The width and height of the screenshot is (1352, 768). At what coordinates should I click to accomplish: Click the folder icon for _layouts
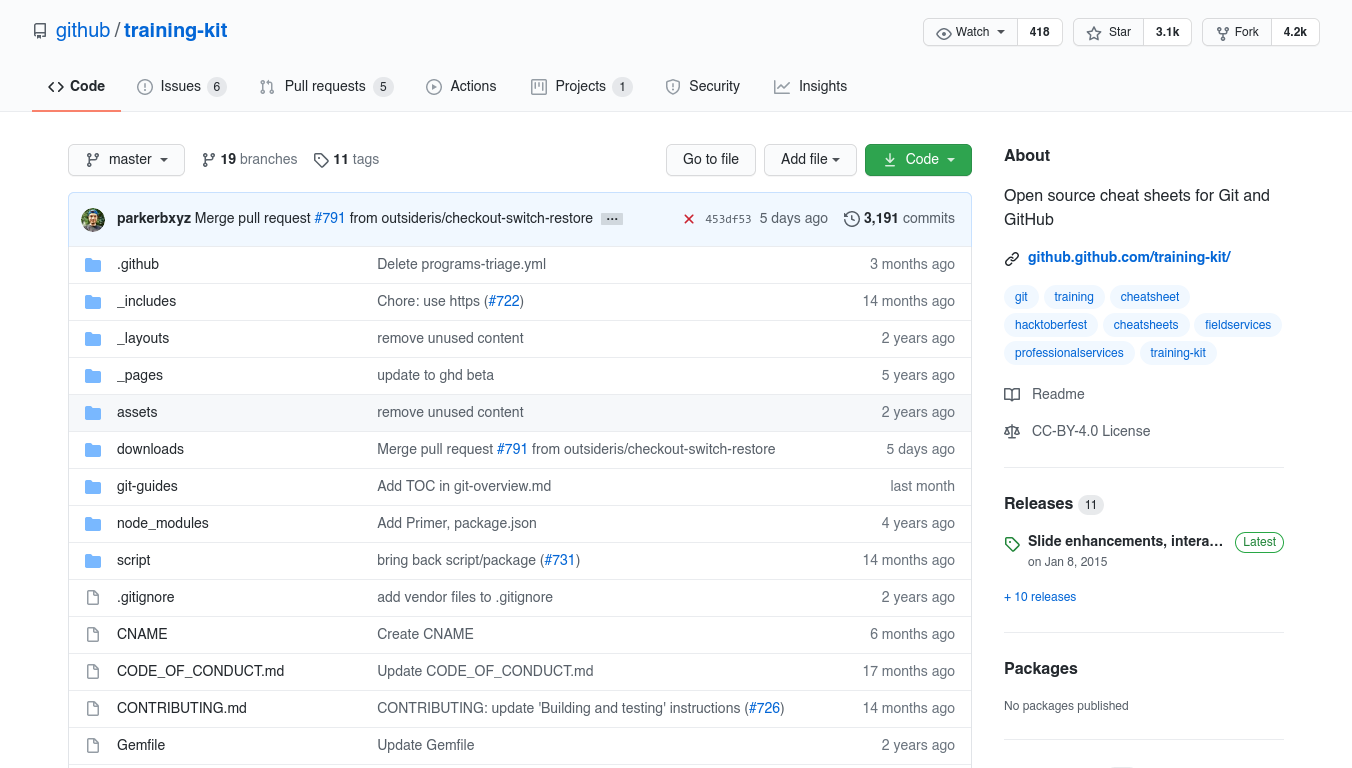point(93,338)
